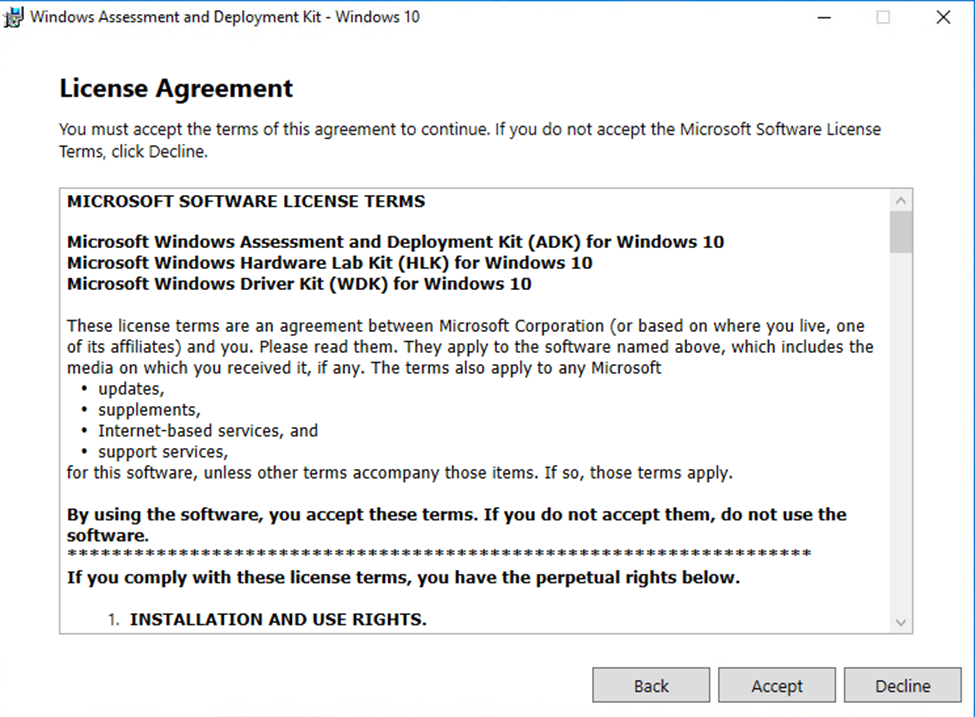Click the MICROSOFT SOFTWARE LICENSE TERMS heading
The width and height of the screenshot is (975, 717).
click(246, 201)
